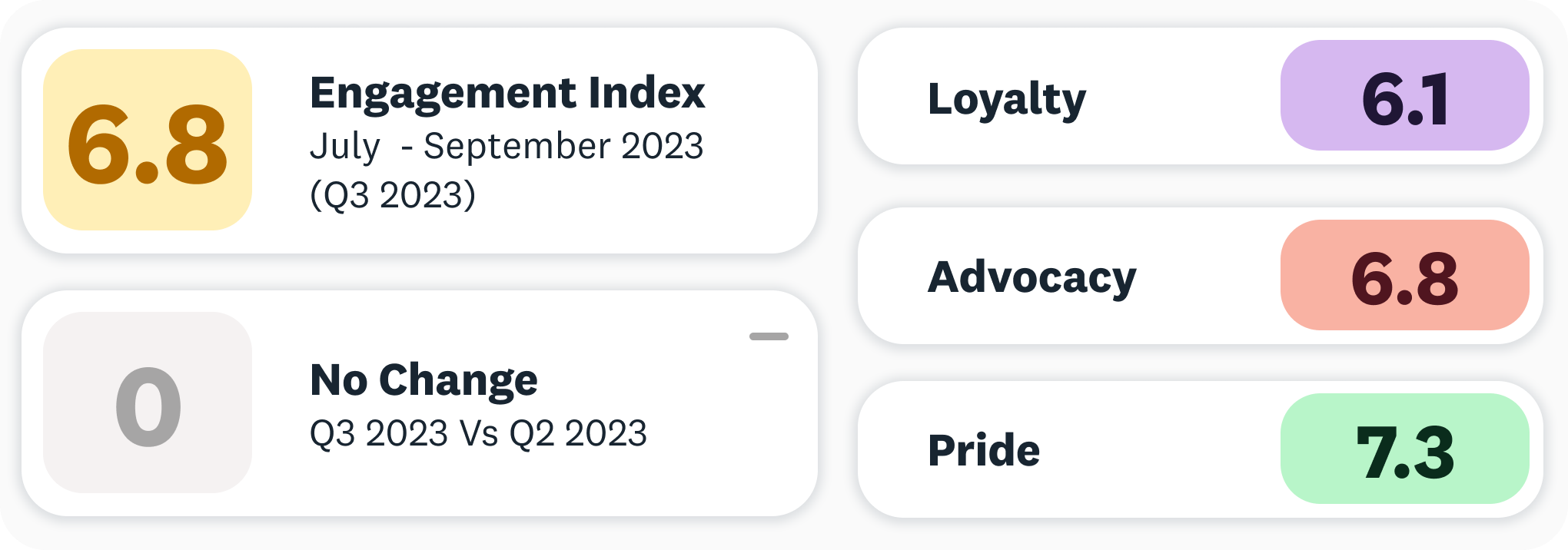
Task: Click the Pride label text
Action: (984, 450)
